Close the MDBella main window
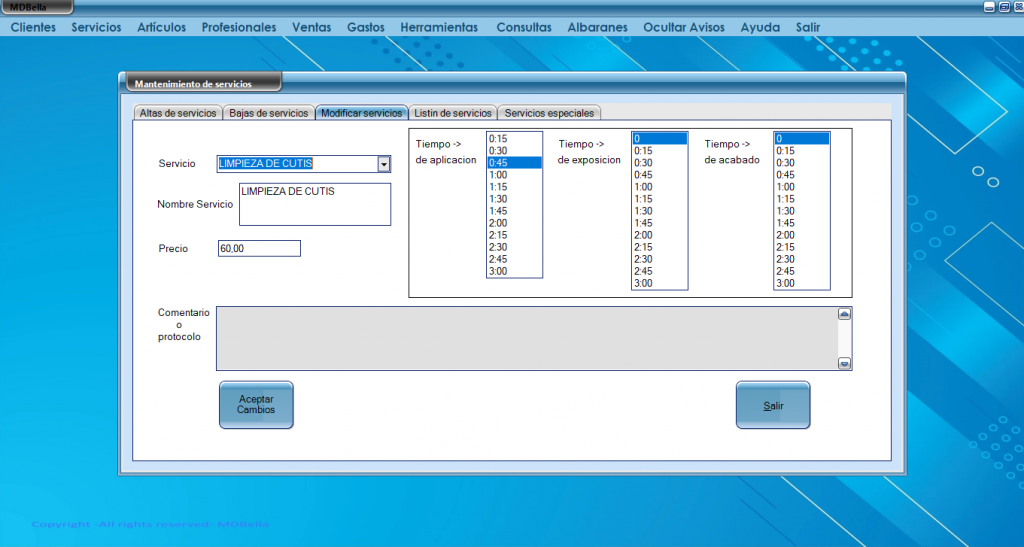The image size is (1024, 547). [1019, 7]
